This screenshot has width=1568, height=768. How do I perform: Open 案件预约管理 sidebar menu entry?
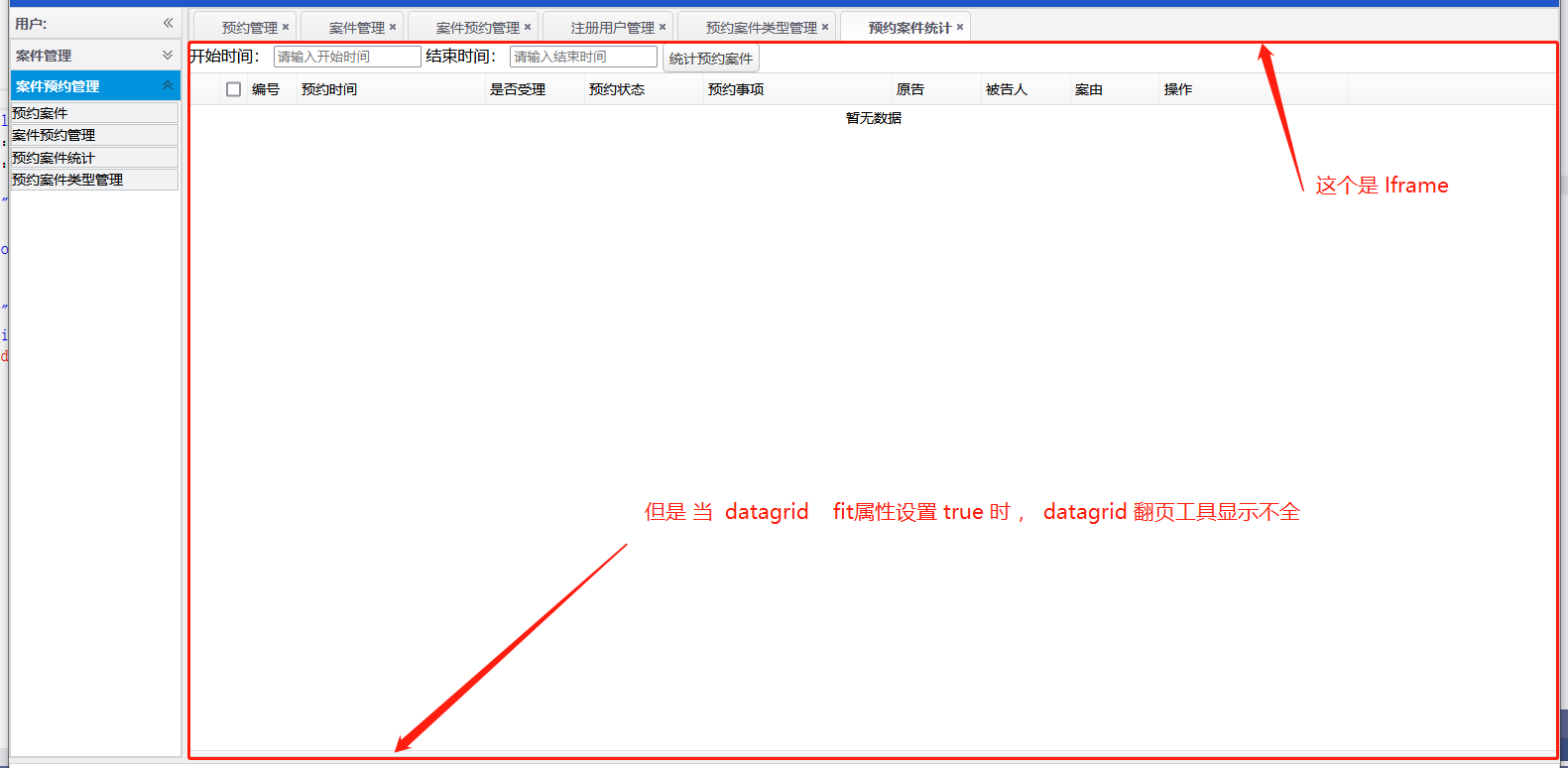(94, 135)
